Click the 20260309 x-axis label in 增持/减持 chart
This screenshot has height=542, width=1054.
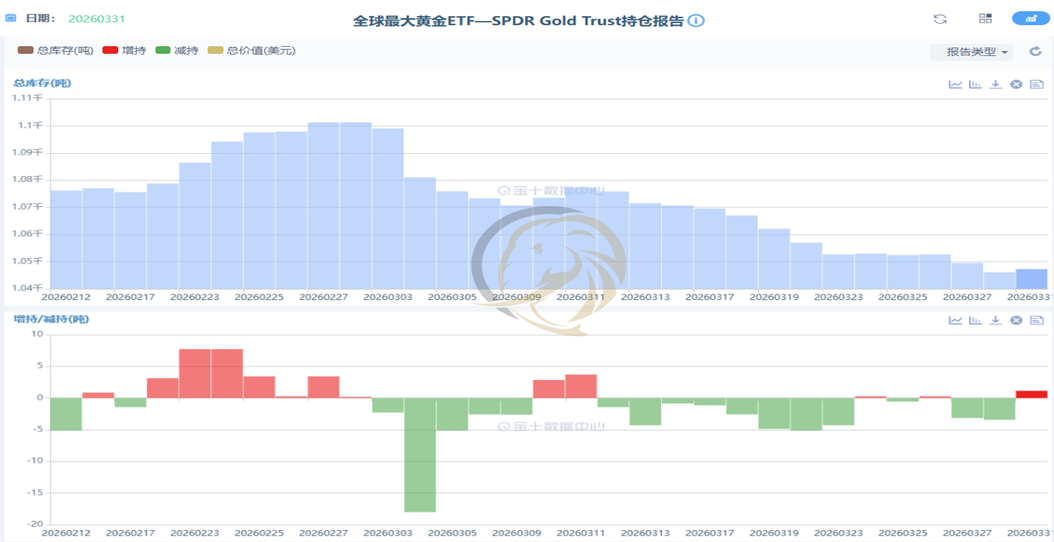[517, 533]
